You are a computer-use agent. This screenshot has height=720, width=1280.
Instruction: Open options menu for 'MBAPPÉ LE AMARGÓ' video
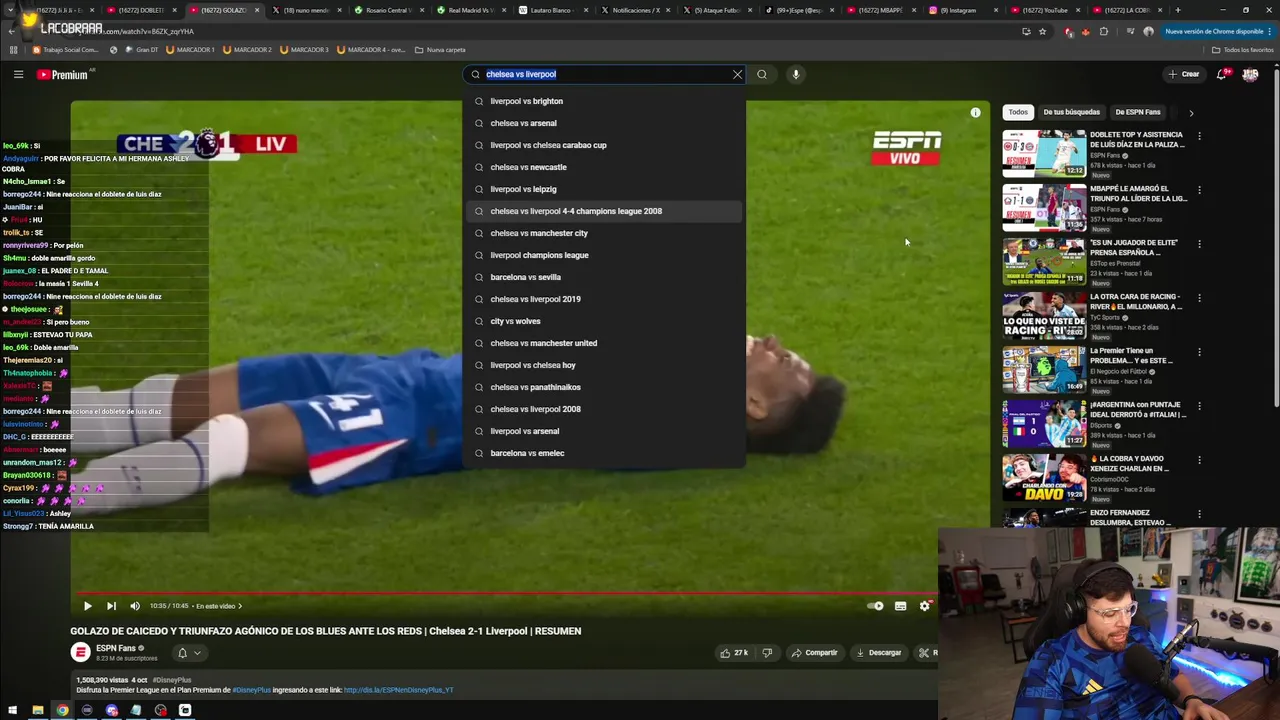[x=1199, y=190]
